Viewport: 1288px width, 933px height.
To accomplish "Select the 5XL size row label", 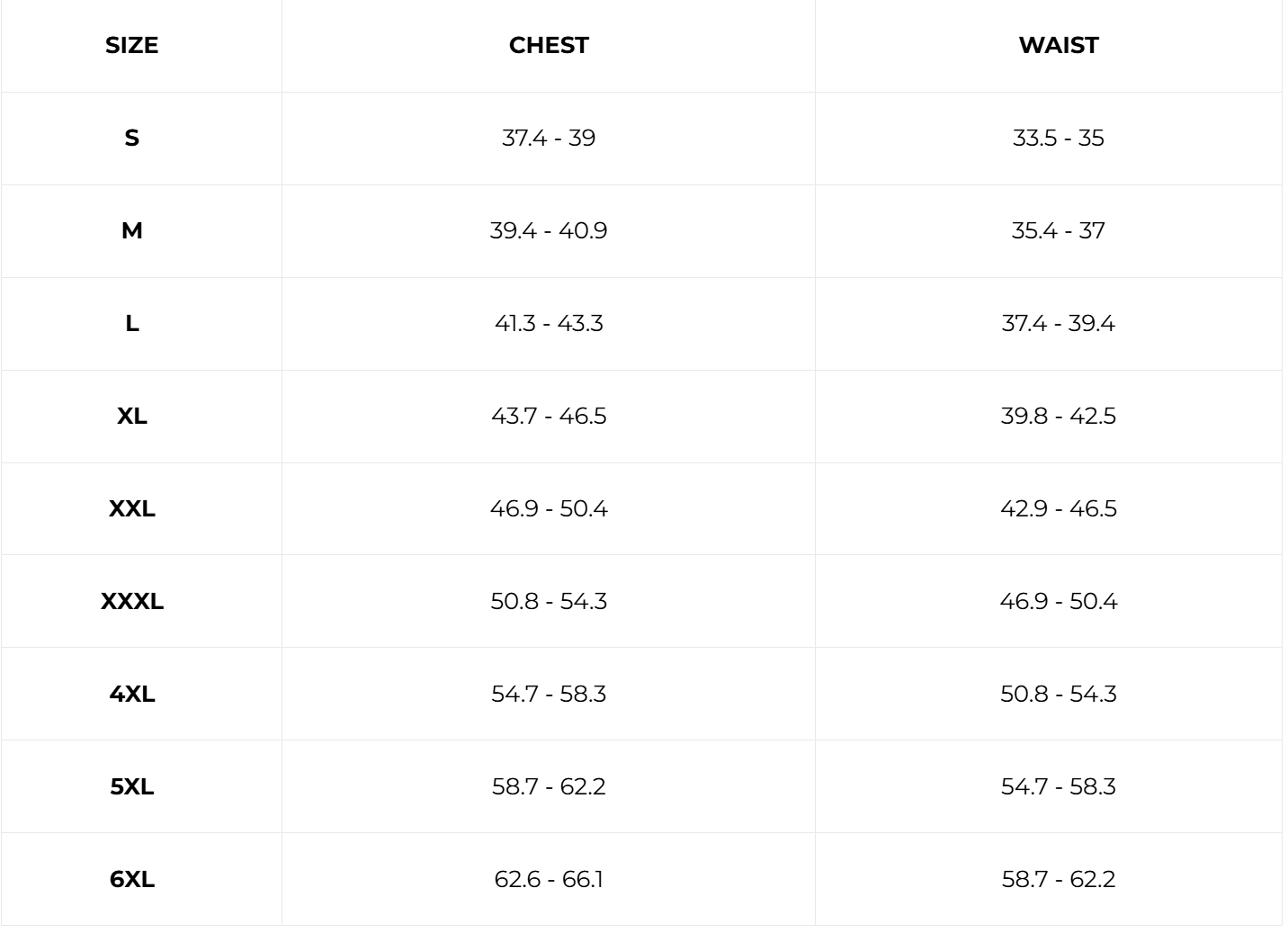I will pyautogui.click(x=131, y=786).
